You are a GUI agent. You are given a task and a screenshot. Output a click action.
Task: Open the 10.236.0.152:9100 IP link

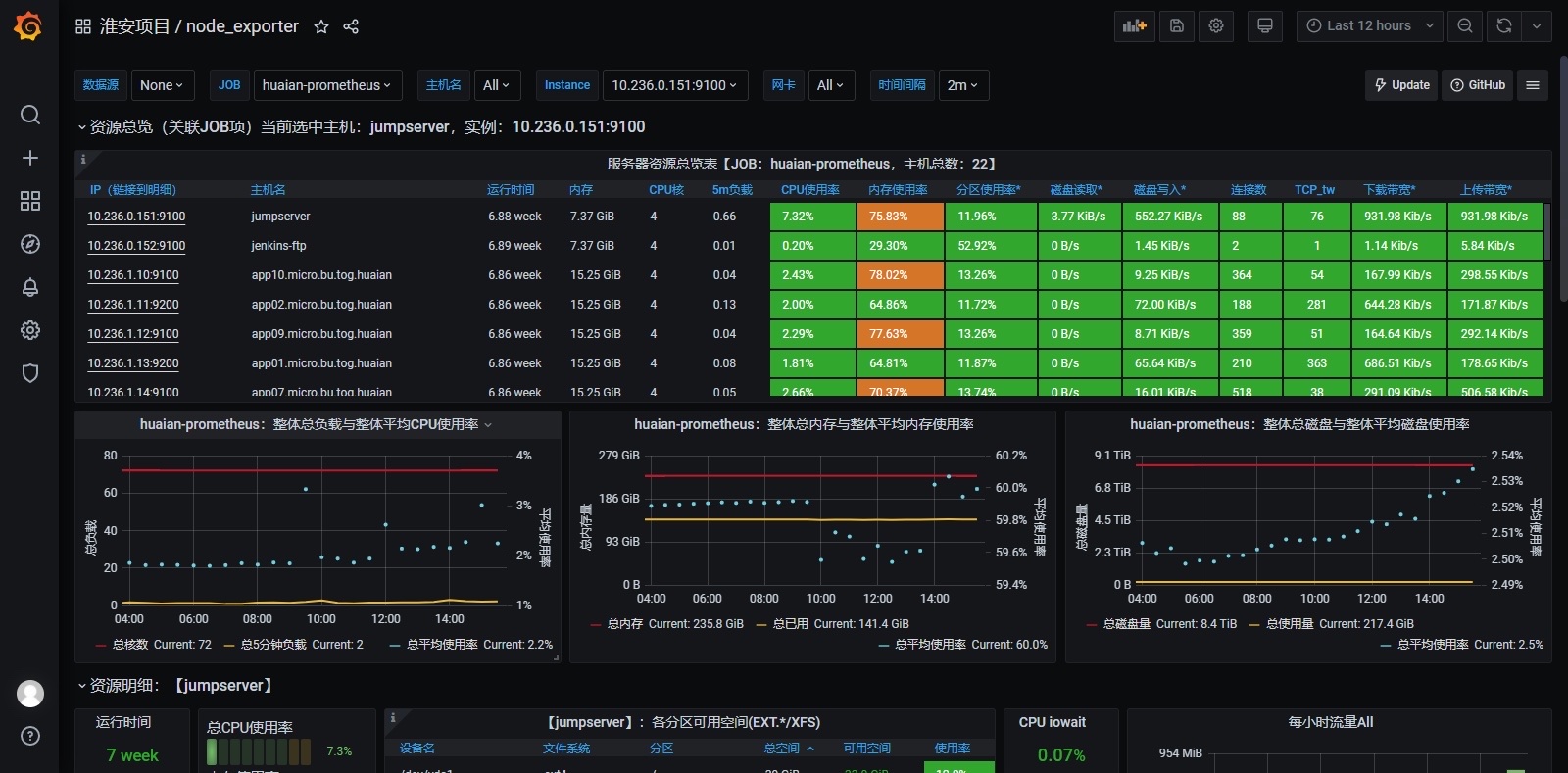136,246
